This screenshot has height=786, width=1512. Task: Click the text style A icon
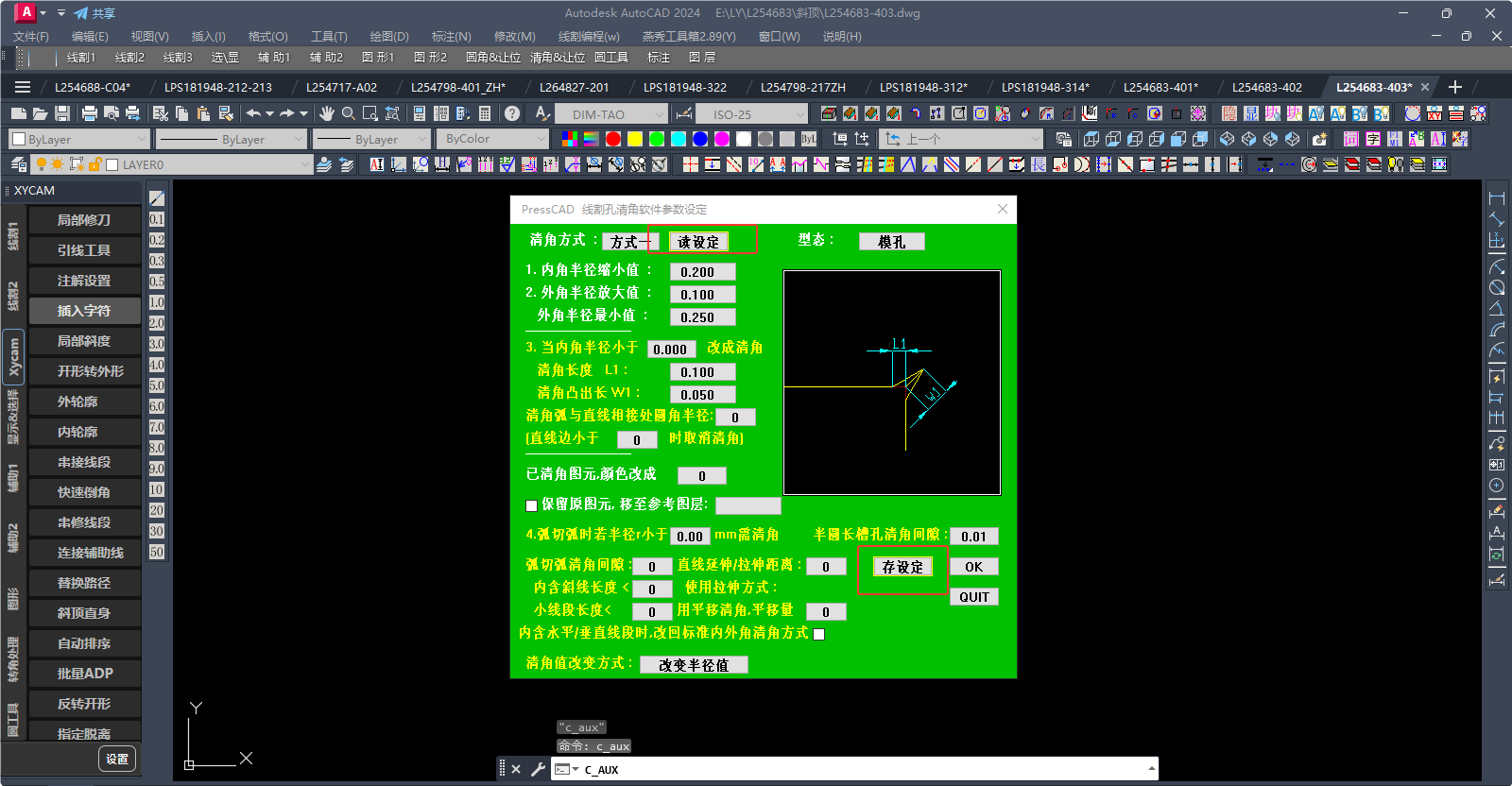pyautogui.click(x=542, y=113)
